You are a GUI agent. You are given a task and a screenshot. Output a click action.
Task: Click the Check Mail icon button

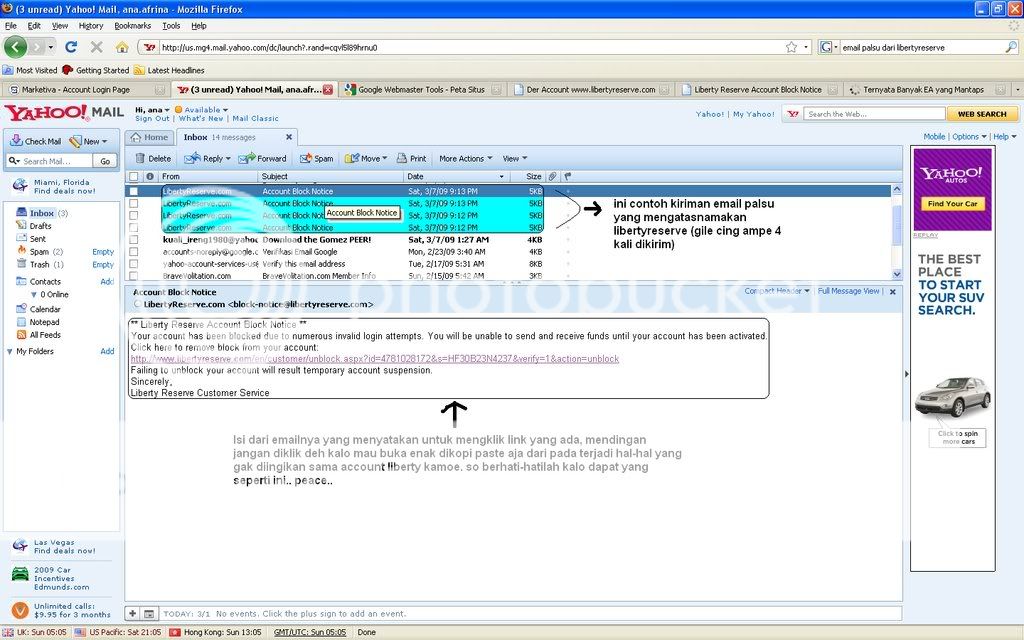pos(35,141)
